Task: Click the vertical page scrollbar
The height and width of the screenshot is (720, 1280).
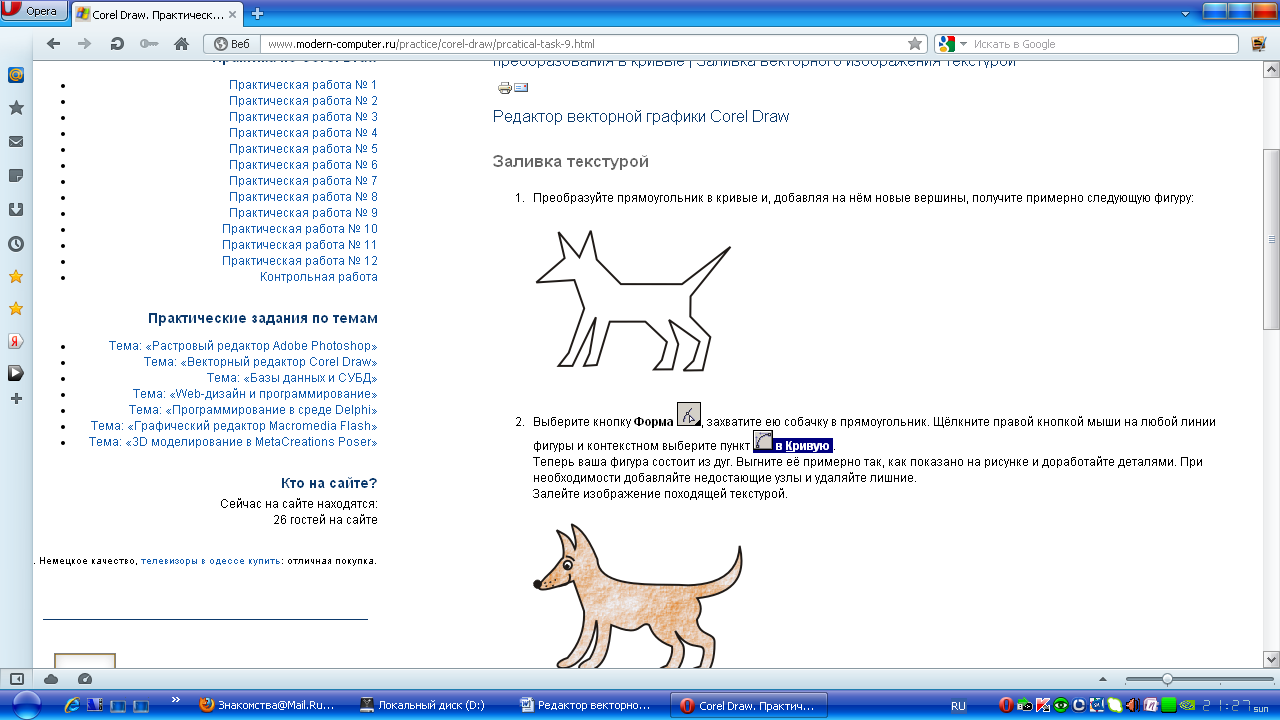Action: pyautogui.click(x=1271, y=239)
